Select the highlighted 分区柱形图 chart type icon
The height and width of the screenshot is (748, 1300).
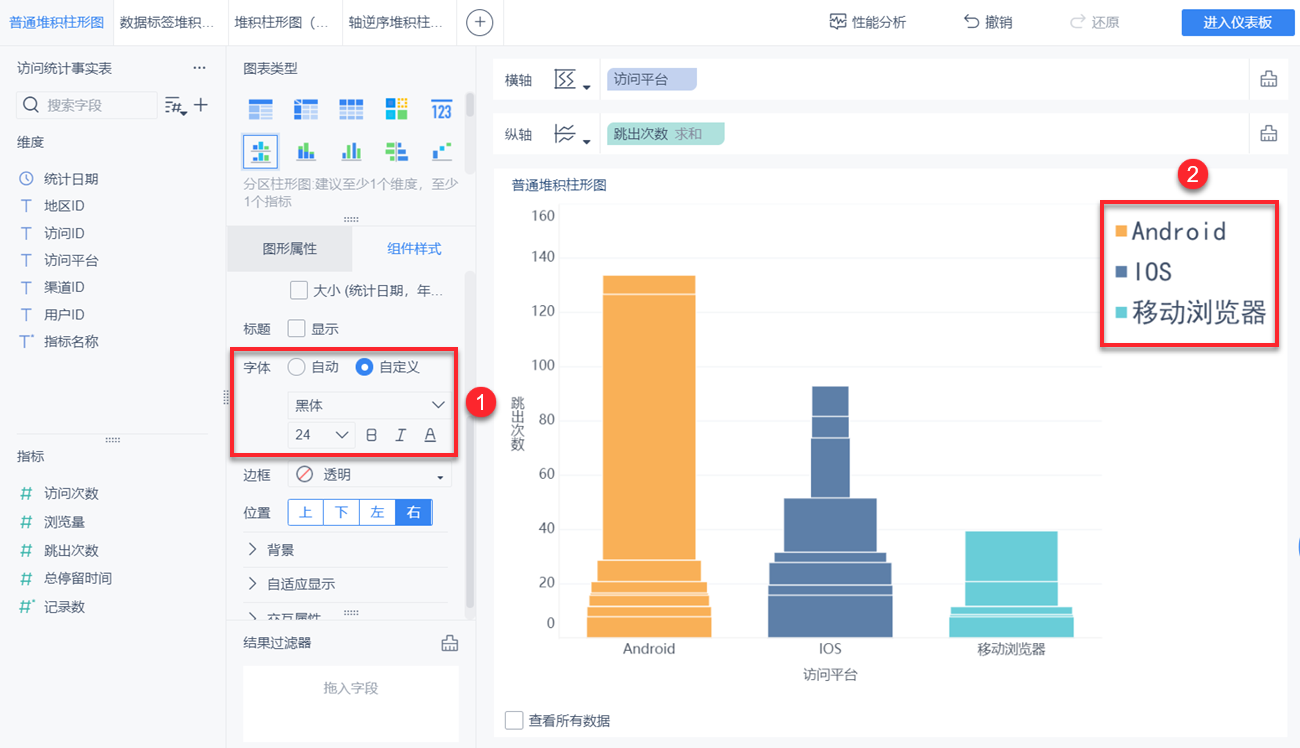[260, 152]
